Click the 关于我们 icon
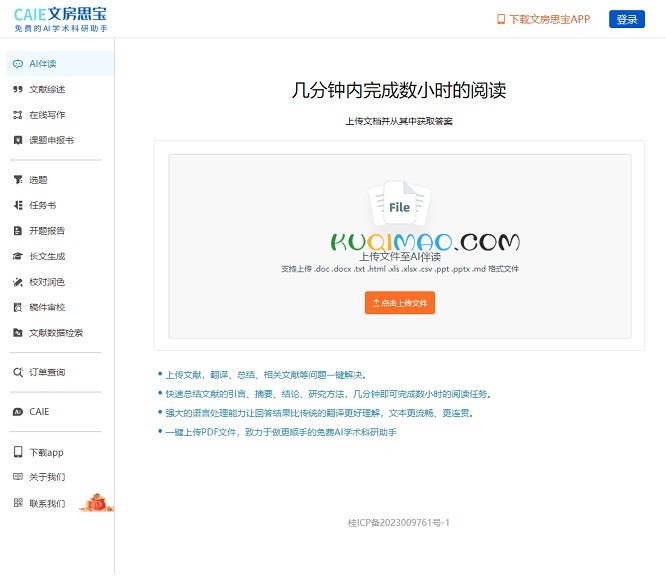 coord(17,477)
